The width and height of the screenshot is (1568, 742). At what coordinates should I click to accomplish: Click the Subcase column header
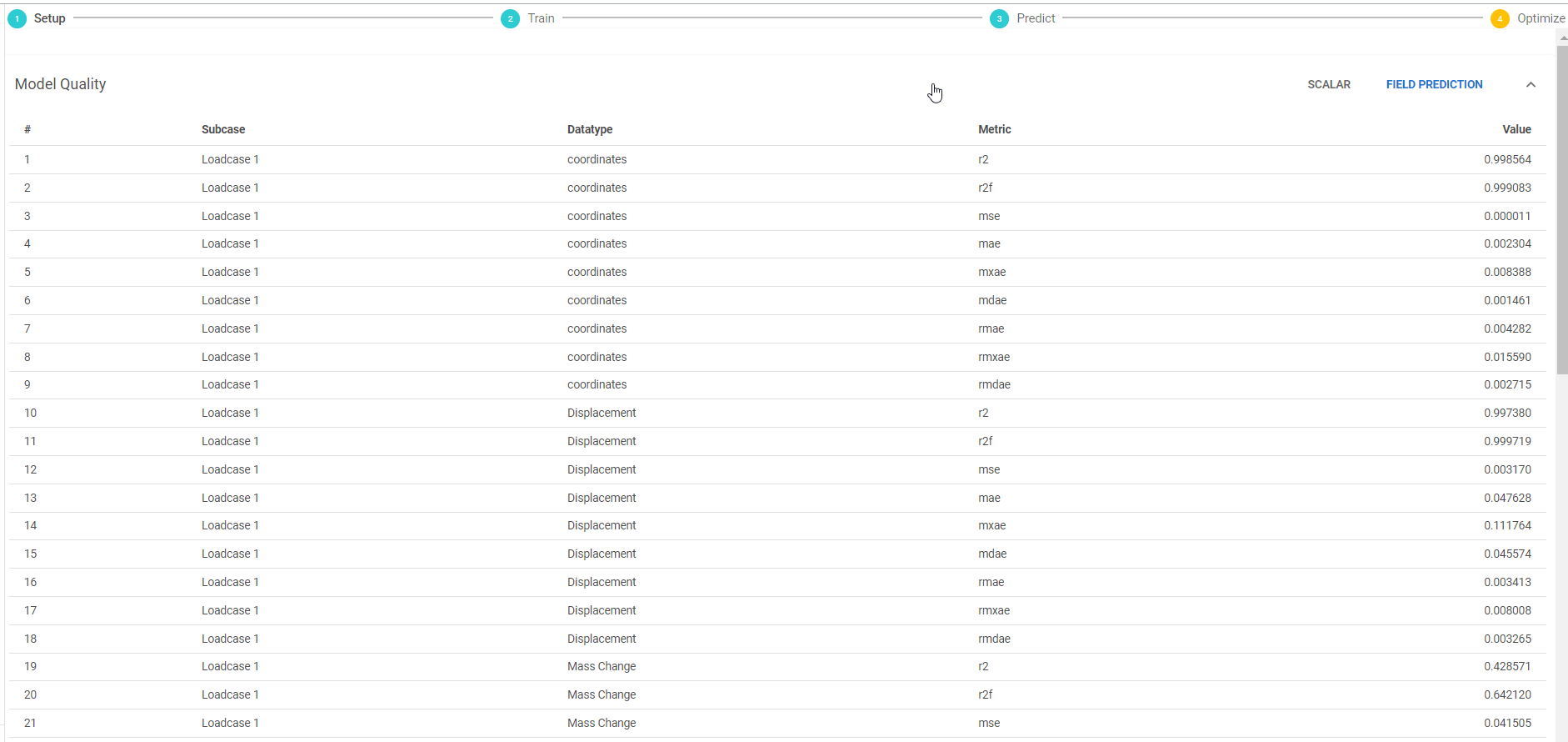(x=223, y=129)
